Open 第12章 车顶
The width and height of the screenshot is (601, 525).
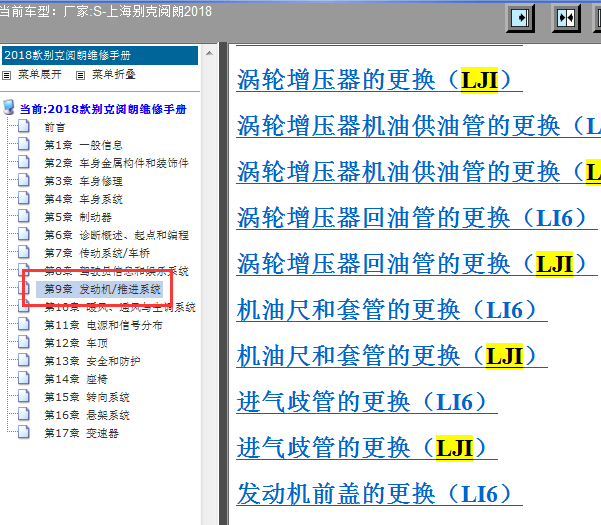click(x=76, y=343)
